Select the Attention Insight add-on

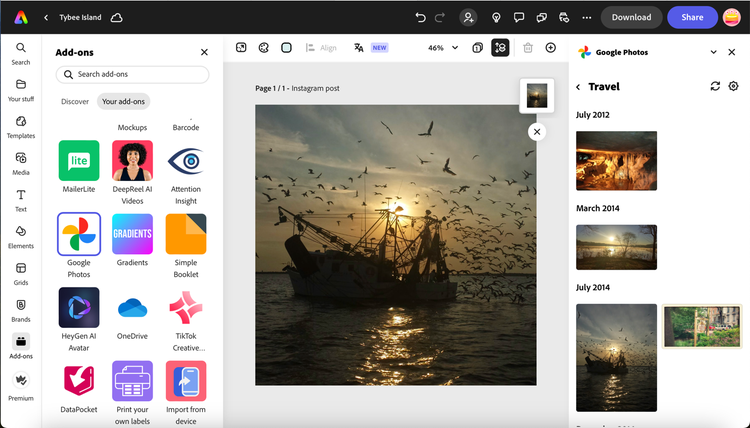coord(186,161)
